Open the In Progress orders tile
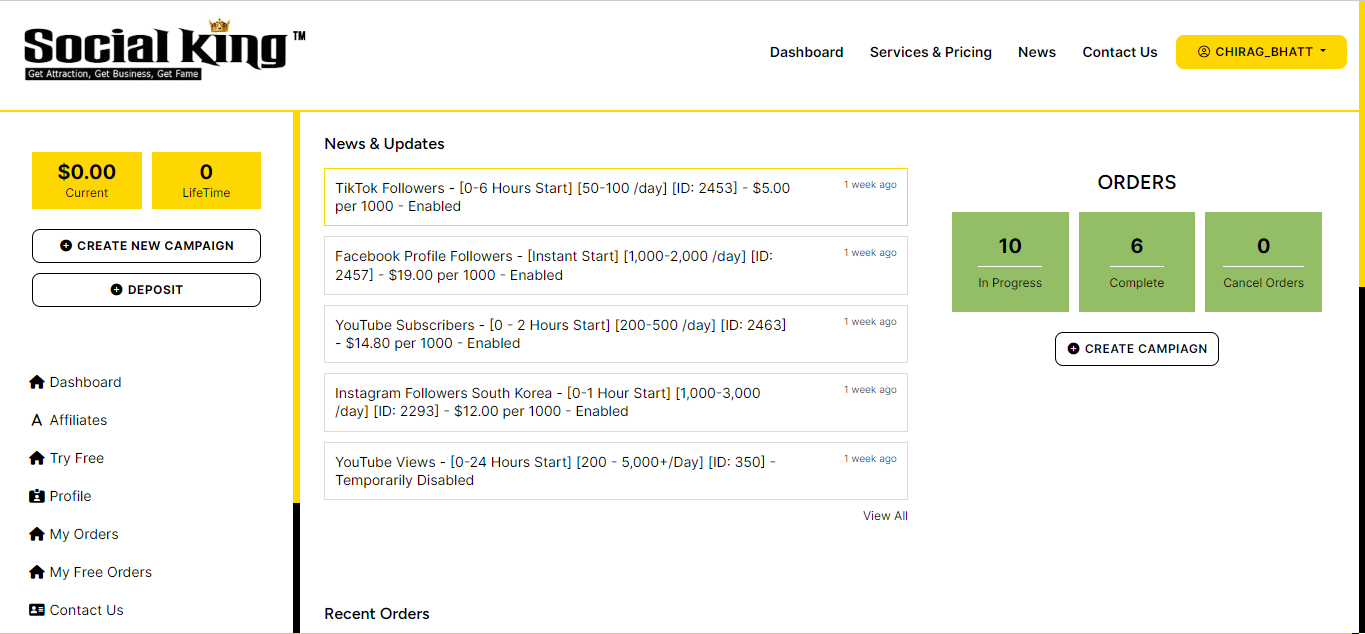Image resolution: width=1365 pixels, height=634 pixels. click(x=1010, y=262)
